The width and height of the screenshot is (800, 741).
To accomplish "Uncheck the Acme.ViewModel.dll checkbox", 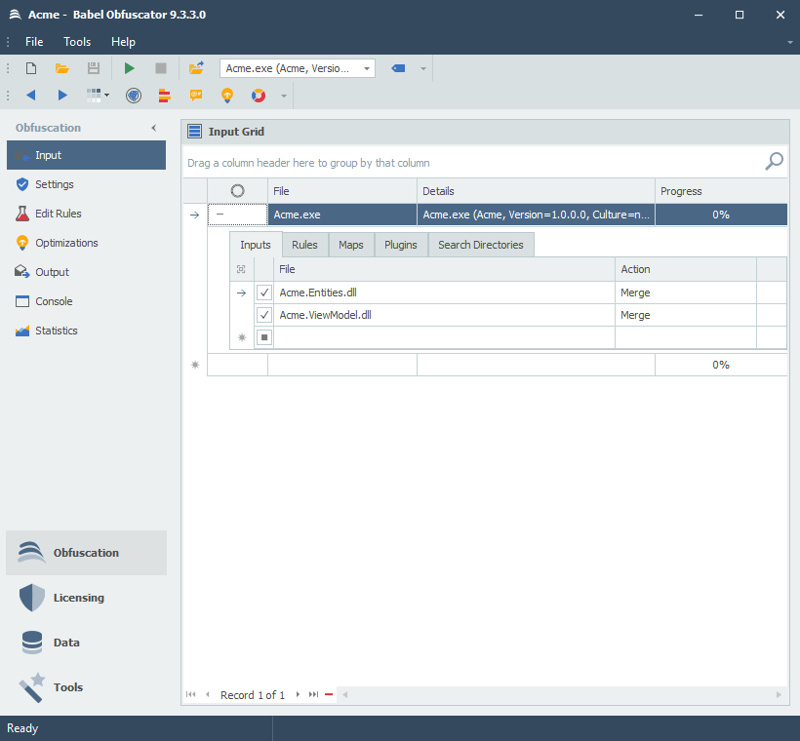I will pyautogui.click(x=264, y=315).
